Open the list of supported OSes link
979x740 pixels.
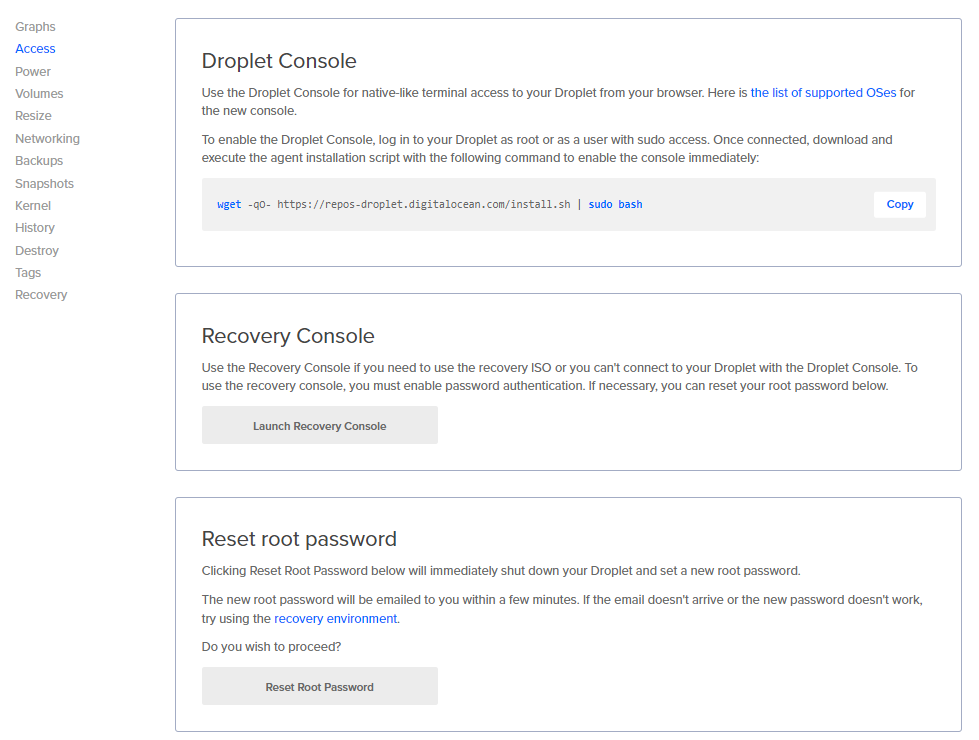coord(823,93)
